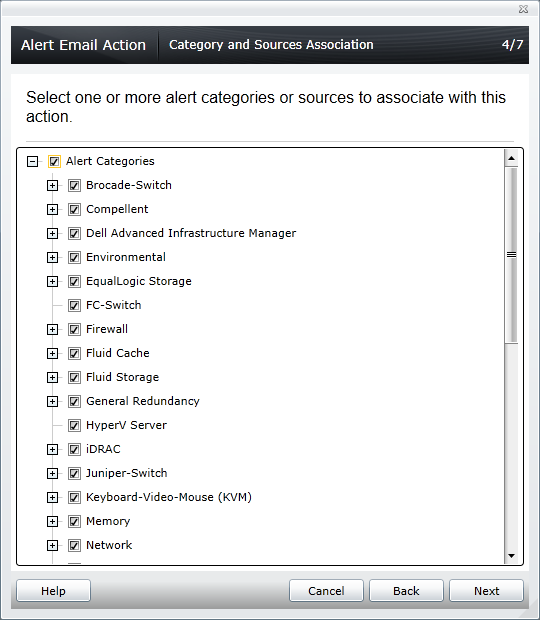
Task: Go Back to previous wizard step
Action: (x=406, y=591)
